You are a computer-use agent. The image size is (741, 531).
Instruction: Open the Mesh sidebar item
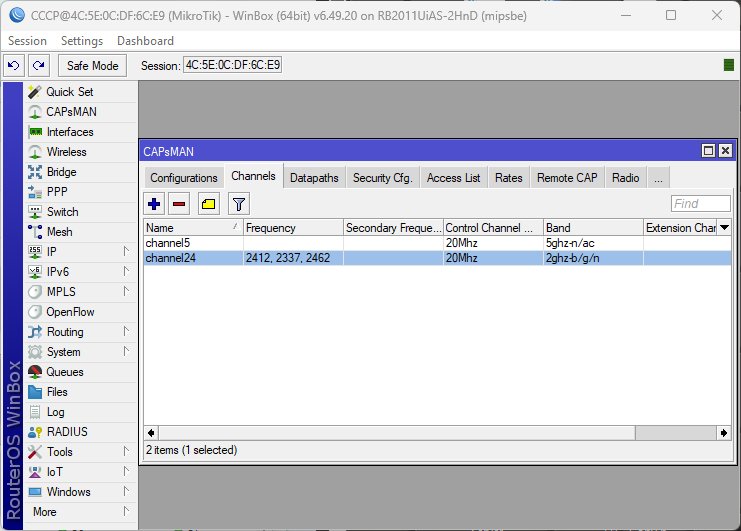click(x=80, y=232)
